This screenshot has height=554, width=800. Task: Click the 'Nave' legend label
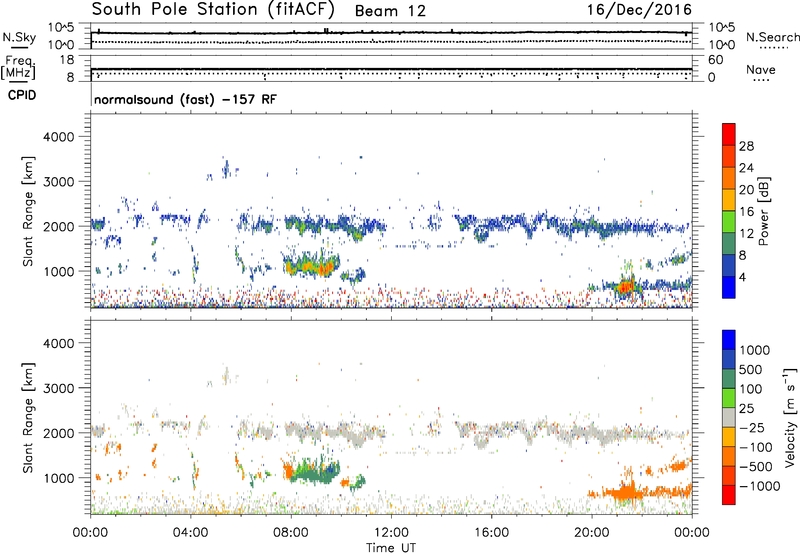point(761,69)
